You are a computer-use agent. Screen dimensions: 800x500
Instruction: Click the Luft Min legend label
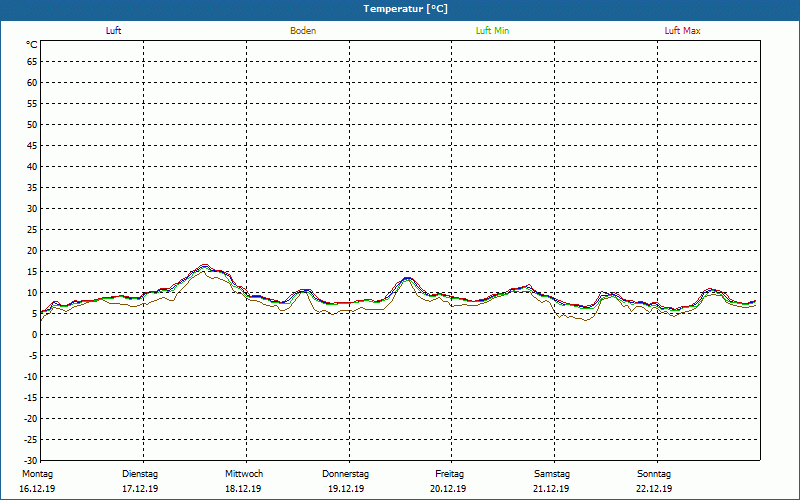492,31
